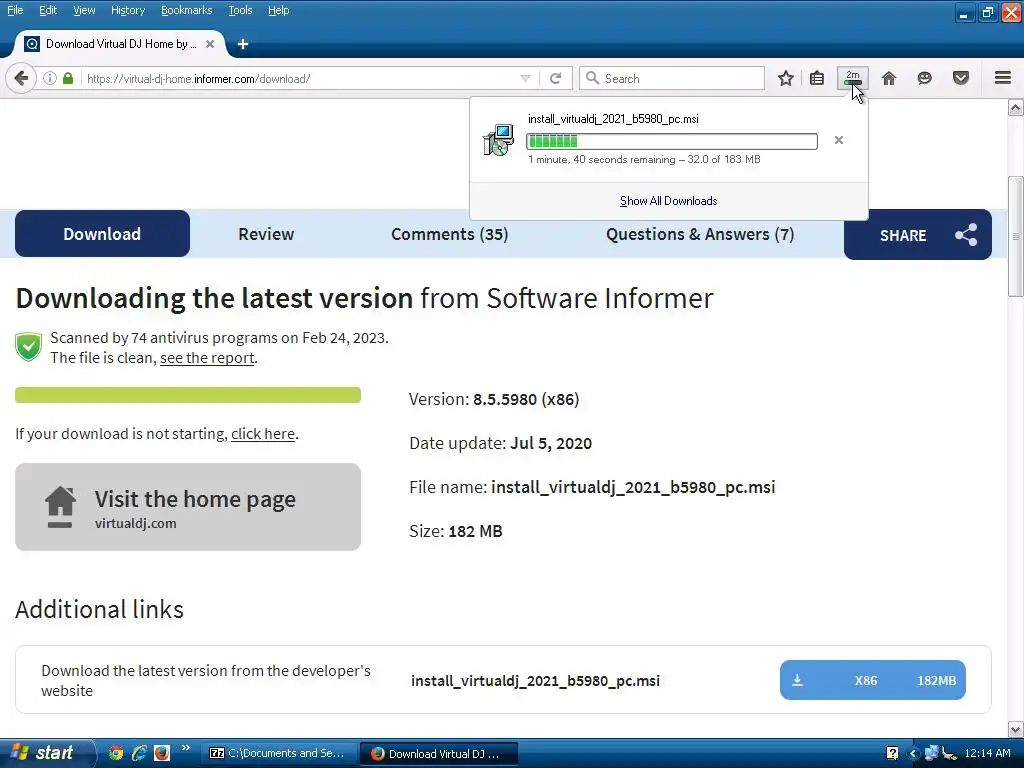1024x768 pixels.
Task: Switch to Questions & Answers (7) tab
Action: 699,234
